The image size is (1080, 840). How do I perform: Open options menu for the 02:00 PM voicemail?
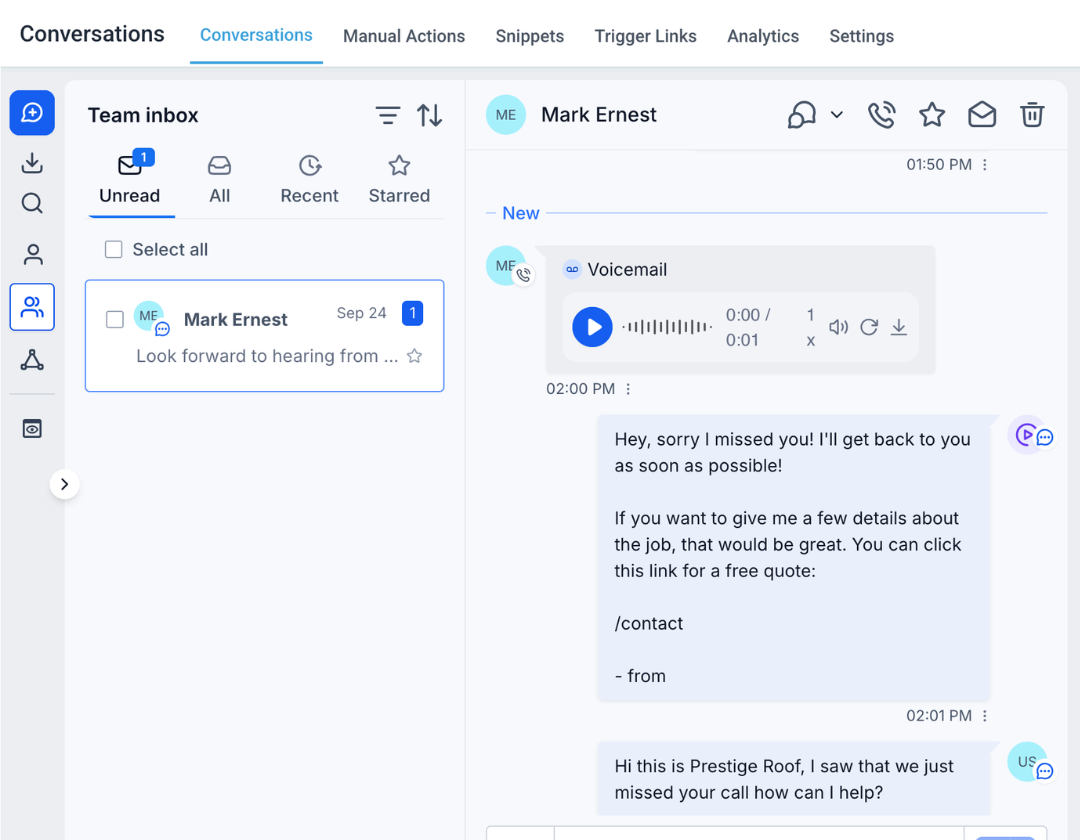628,389
